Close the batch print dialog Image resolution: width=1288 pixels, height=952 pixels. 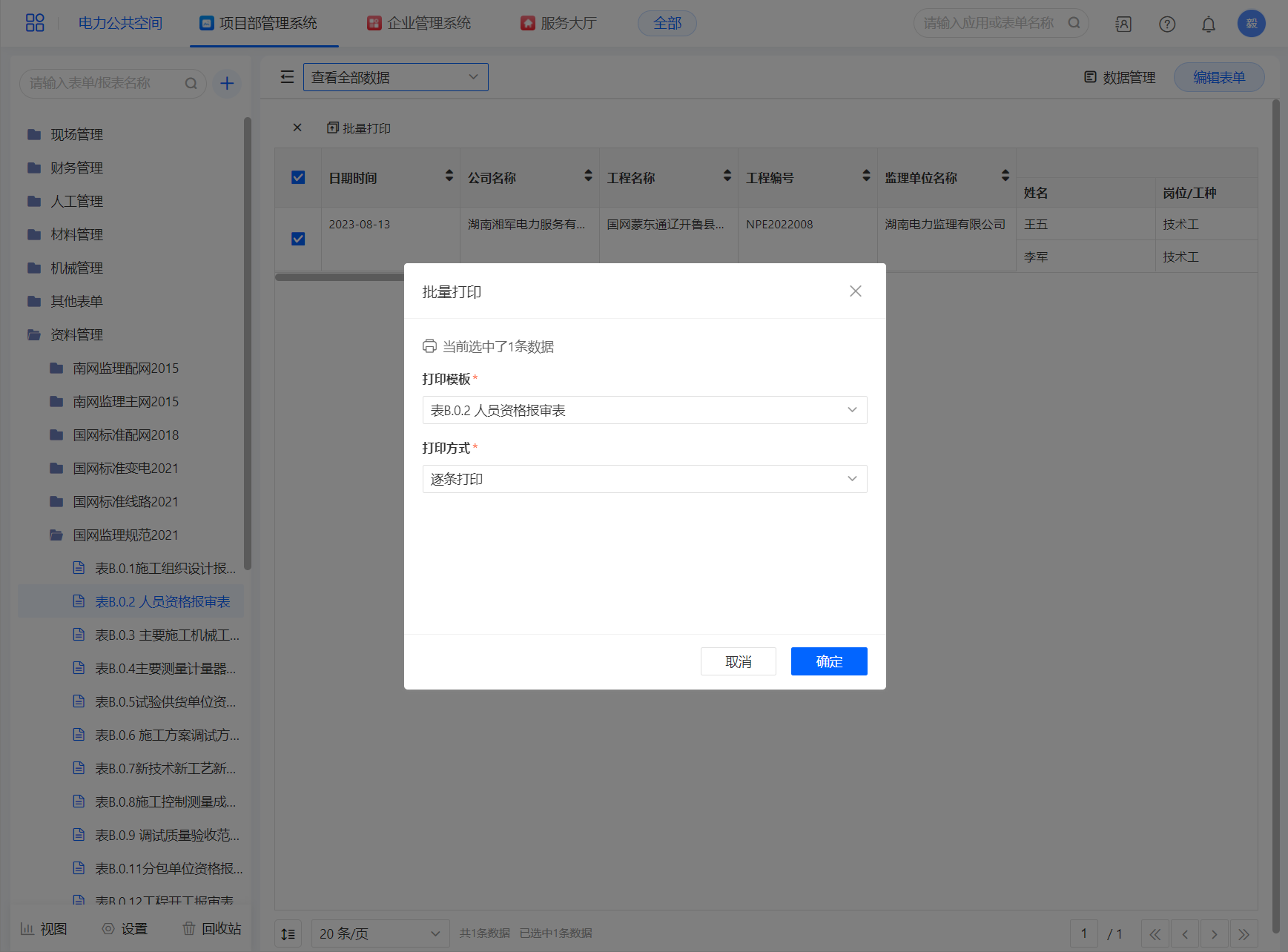(855, 291)
